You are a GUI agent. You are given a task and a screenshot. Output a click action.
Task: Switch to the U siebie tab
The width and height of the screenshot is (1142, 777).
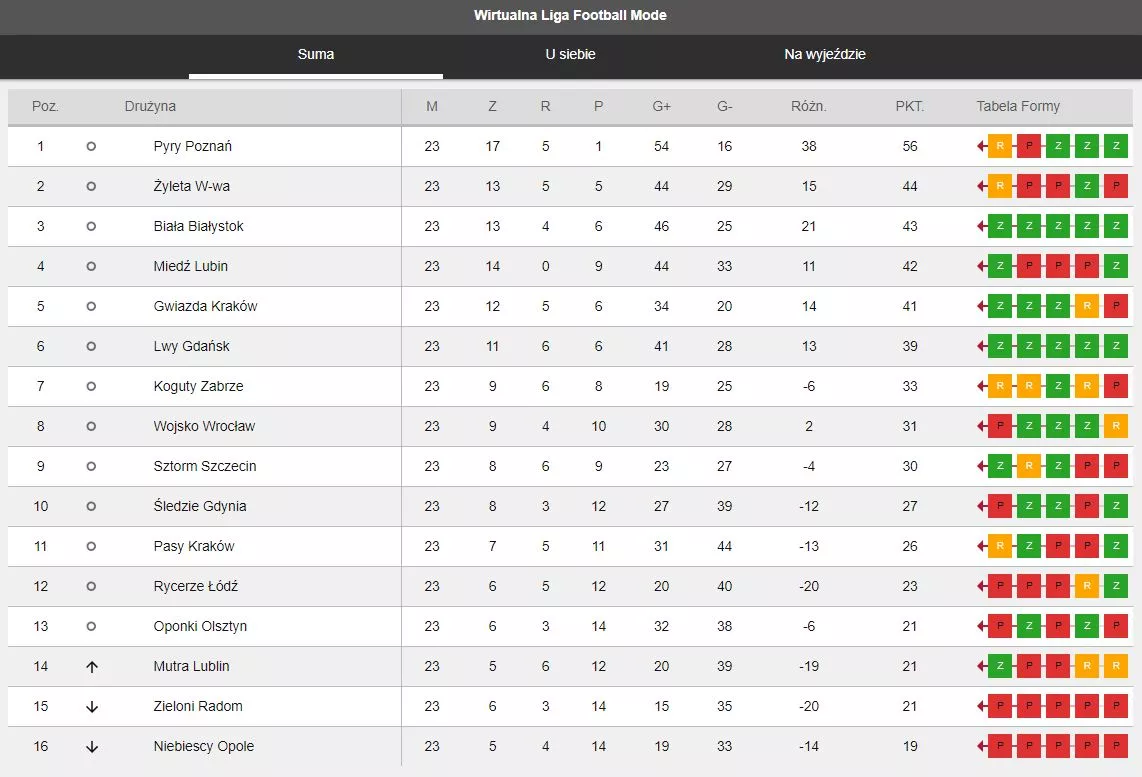click(x=570, y=54)
